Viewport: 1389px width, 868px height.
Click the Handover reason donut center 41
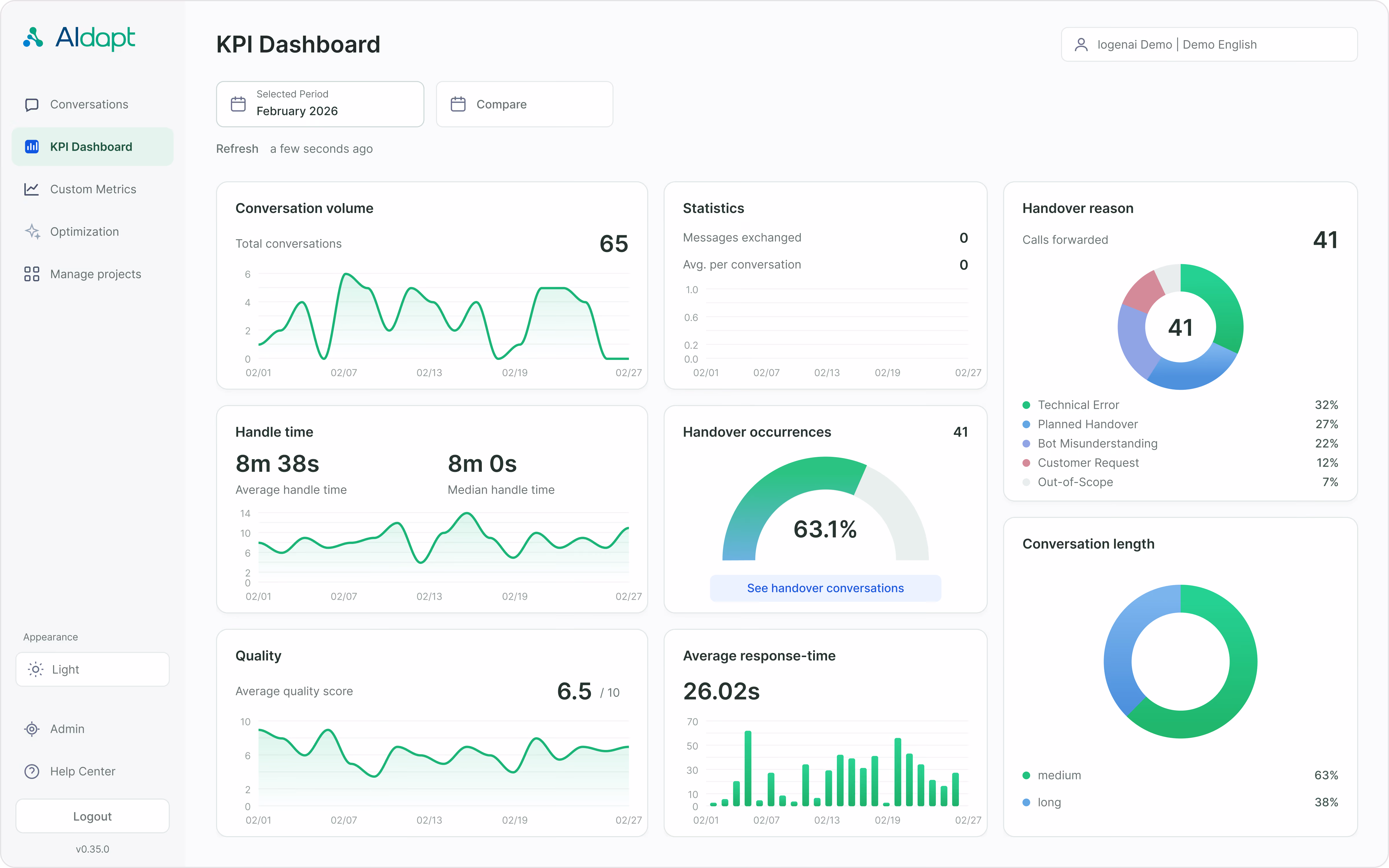(x=1181, y=327)
